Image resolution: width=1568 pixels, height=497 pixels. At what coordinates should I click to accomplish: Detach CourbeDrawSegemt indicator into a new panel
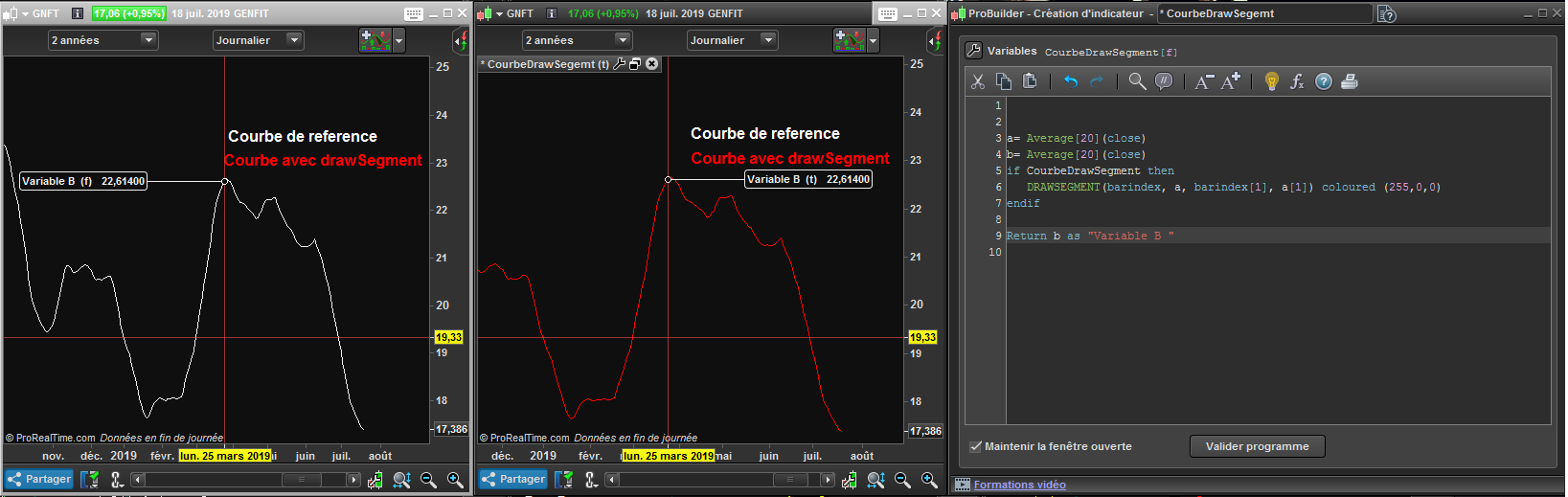tap(635, 64)
